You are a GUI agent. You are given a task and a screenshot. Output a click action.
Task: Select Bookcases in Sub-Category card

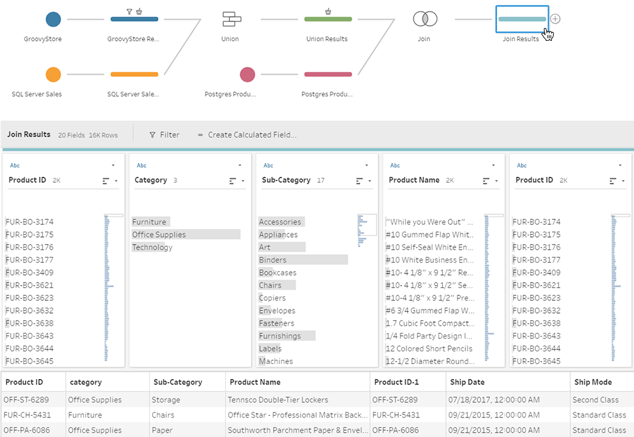point(278,272)
